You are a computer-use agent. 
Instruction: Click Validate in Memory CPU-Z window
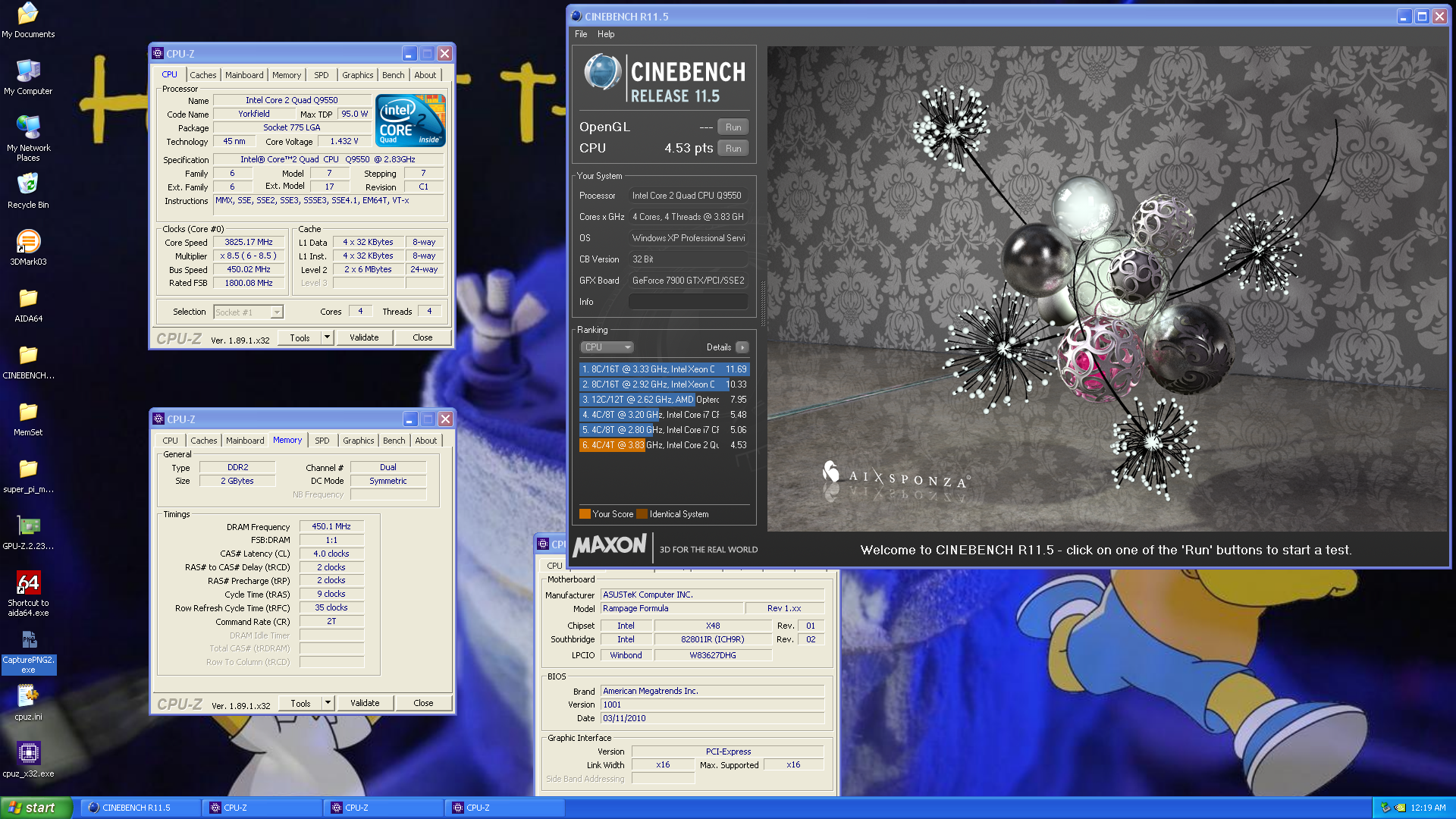coord(365,703)
